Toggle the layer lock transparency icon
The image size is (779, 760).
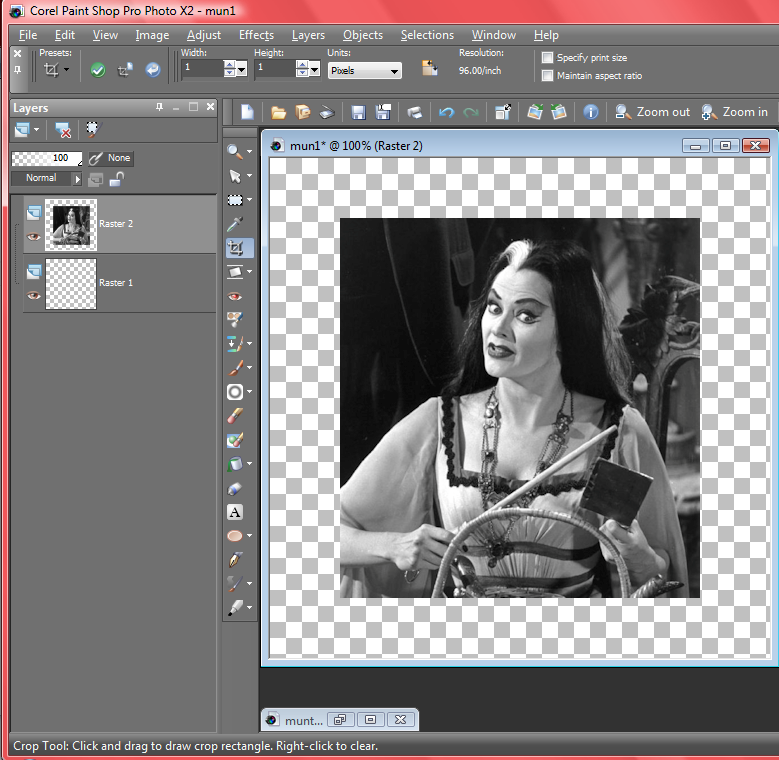[x=117, y=179]
